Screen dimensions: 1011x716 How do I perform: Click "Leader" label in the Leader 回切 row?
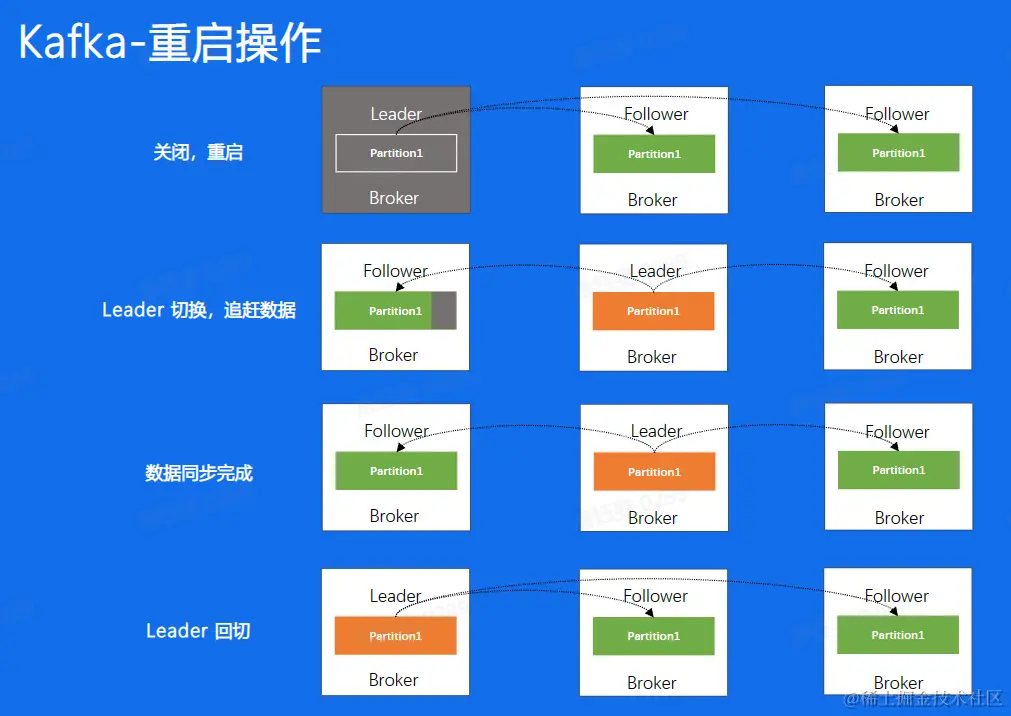[395, 596]
